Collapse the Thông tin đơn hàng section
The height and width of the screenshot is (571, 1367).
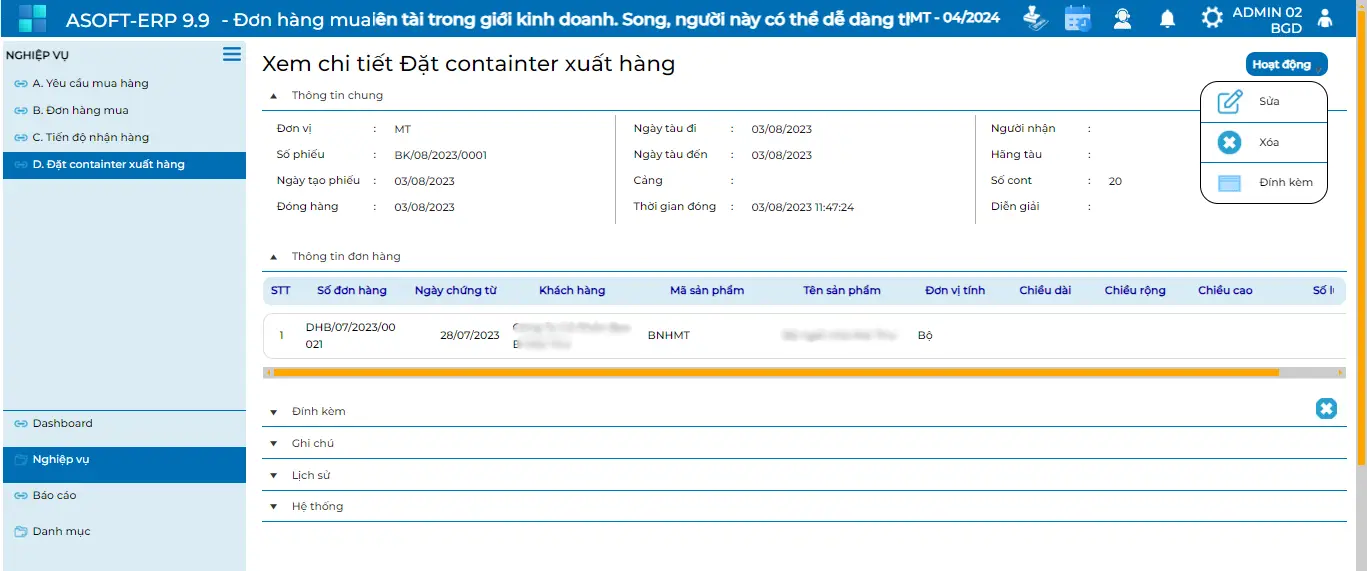click(x=274, y=257)
